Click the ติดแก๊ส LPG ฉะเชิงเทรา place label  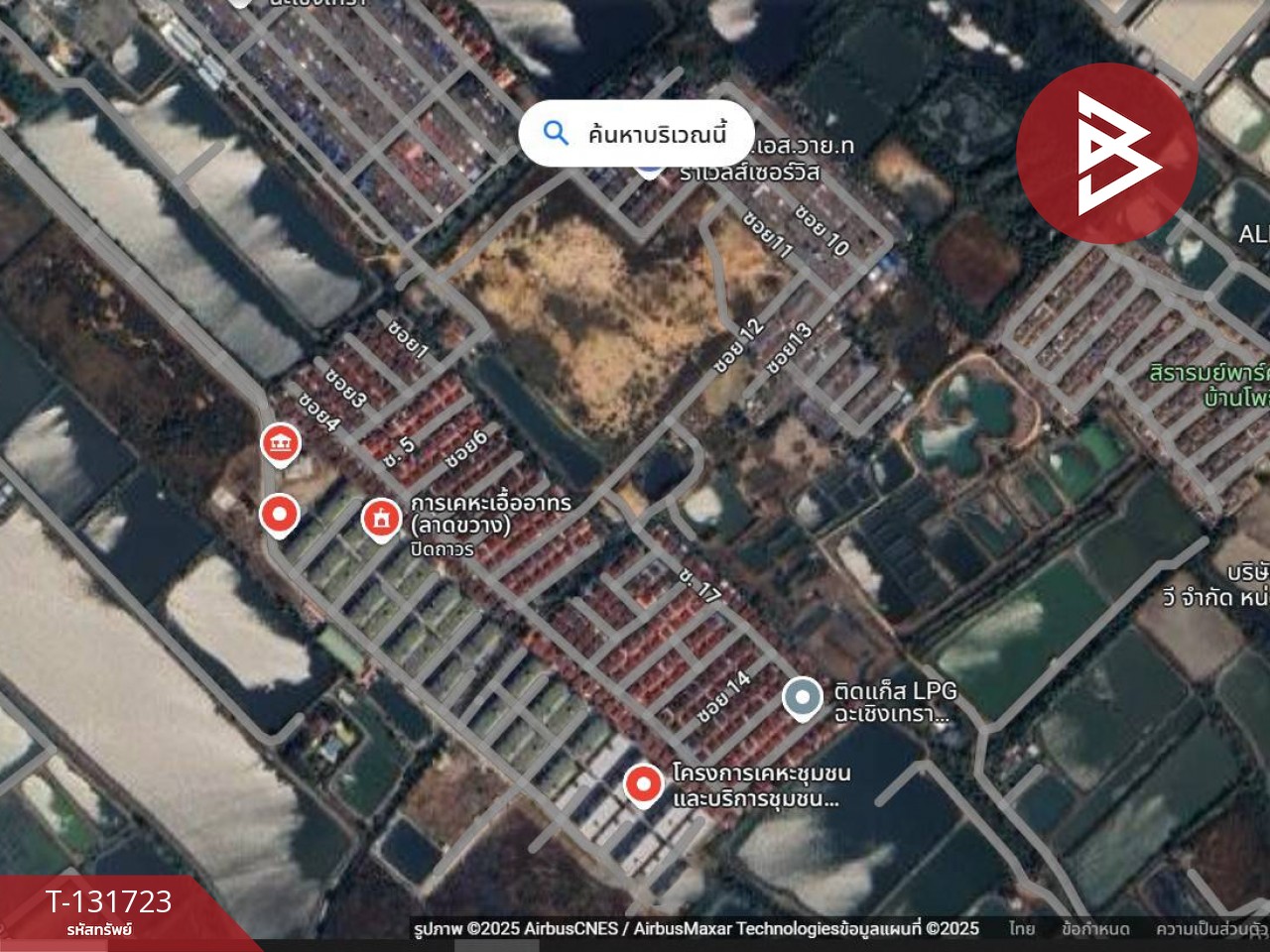(895, 702)
